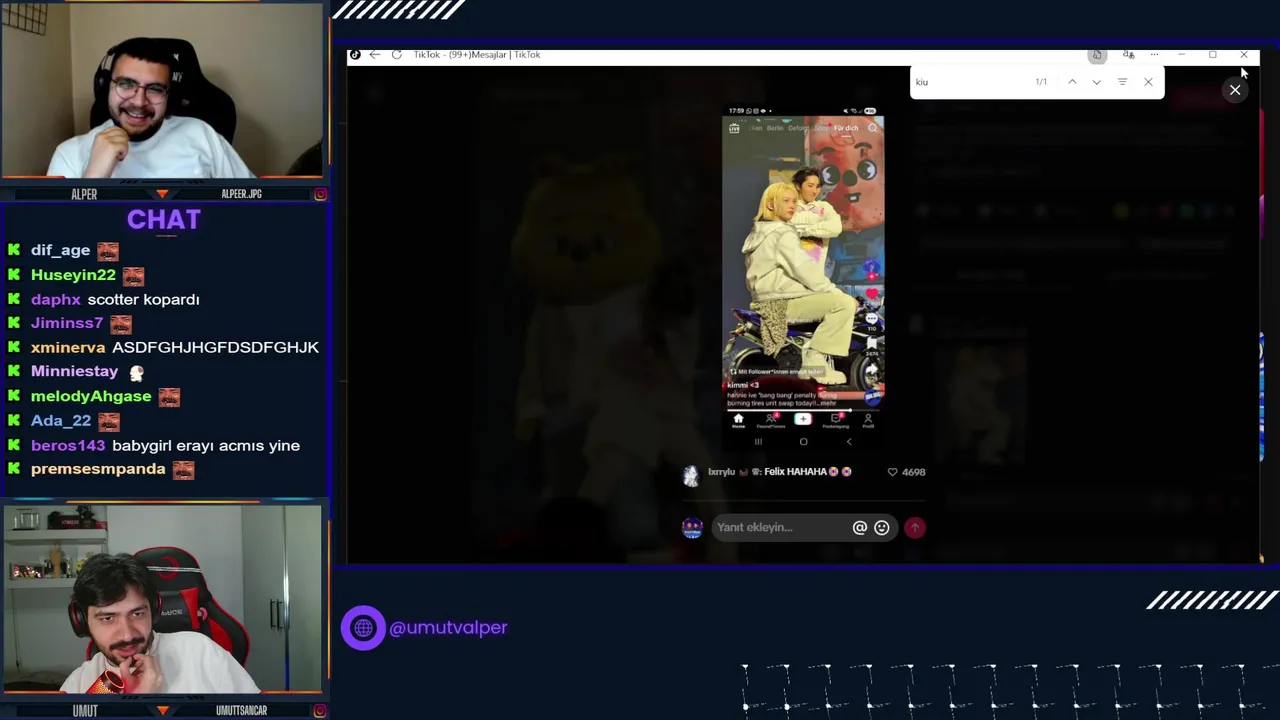Screen dimensions: 1280x720
Task: Click your own avatar beside reply field
Action: [x=692, y=527]
